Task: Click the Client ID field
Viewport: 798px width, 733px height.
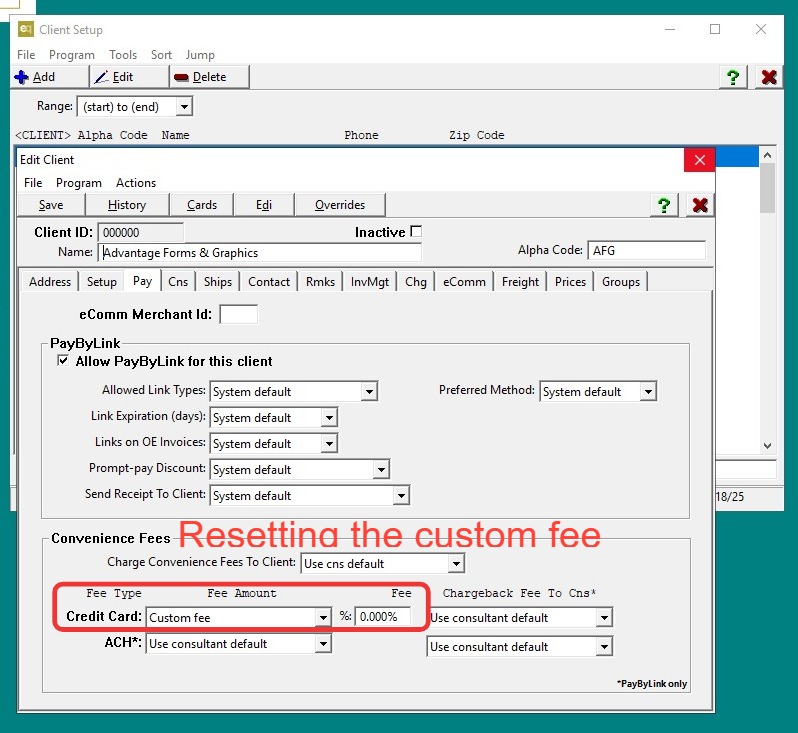Action: [140, 232]
